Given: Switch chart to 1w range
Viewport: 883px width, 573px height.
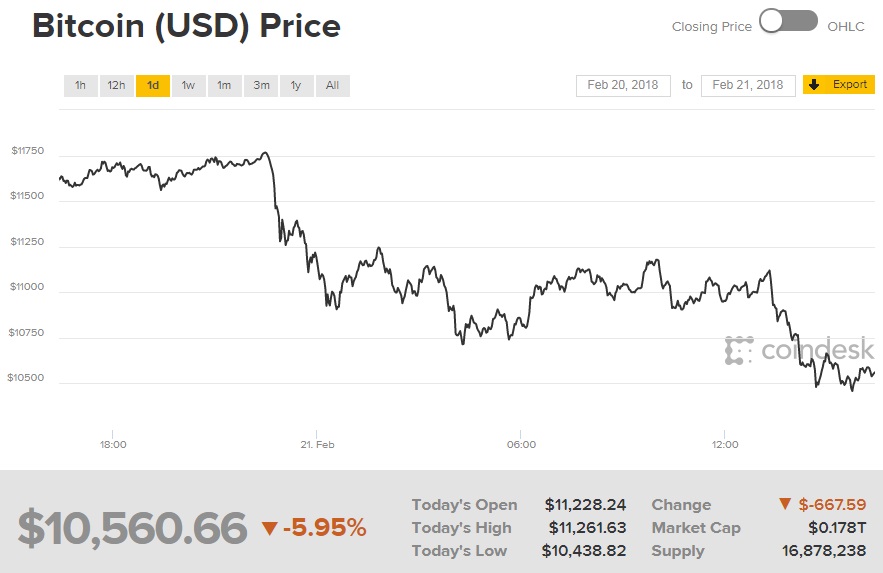Looking at the screenshot, I should coord(188,86).
